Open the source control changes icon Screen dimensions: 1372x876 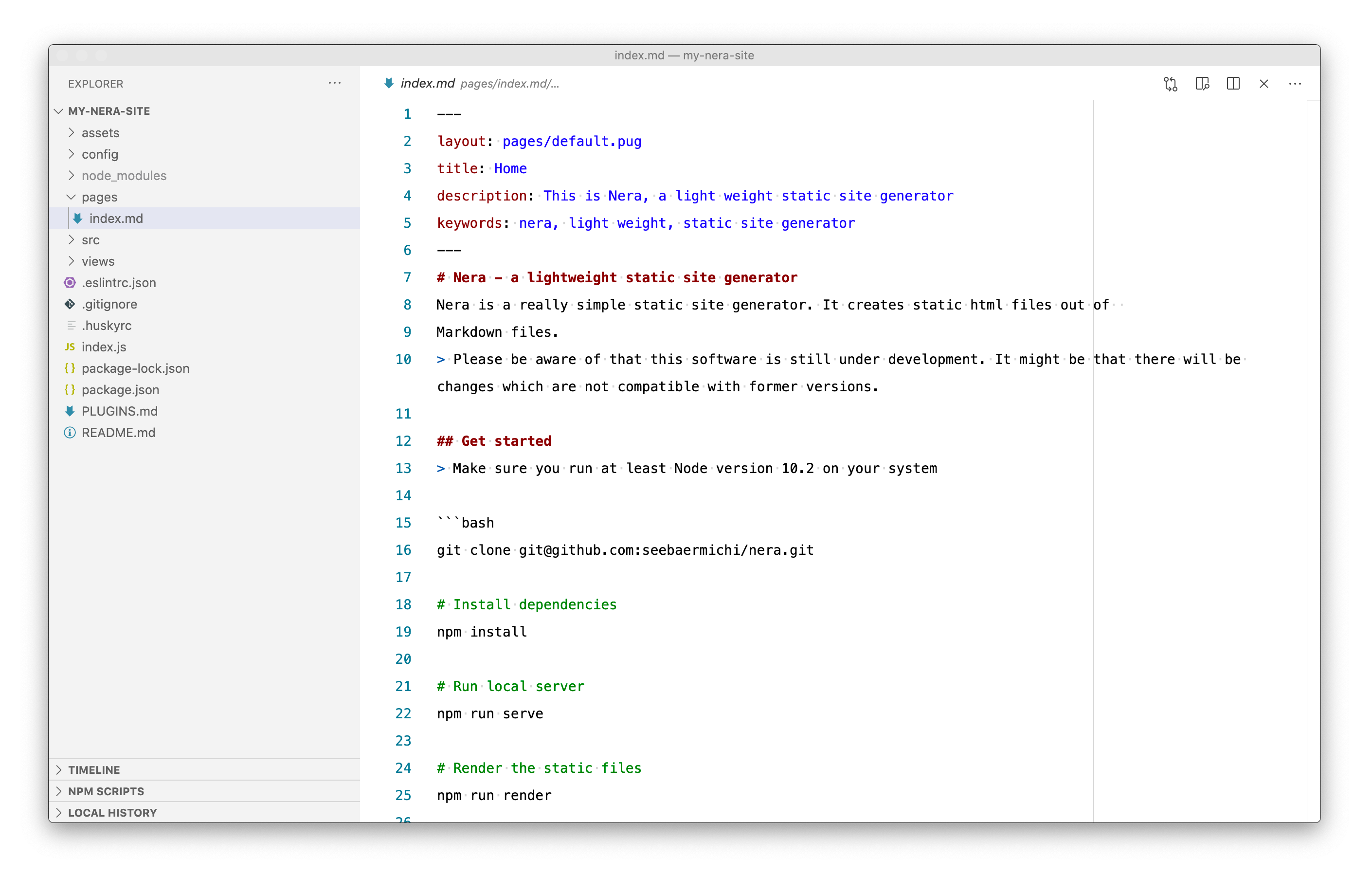click(1170, 84)
